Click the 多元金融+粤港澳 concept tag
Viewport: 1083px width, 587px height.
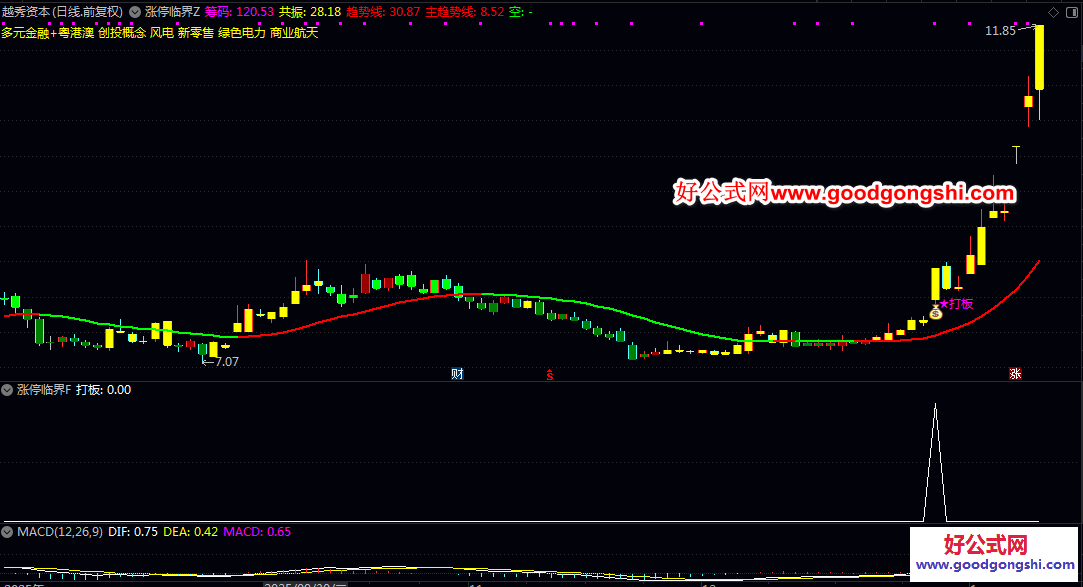tap(48, 32)
